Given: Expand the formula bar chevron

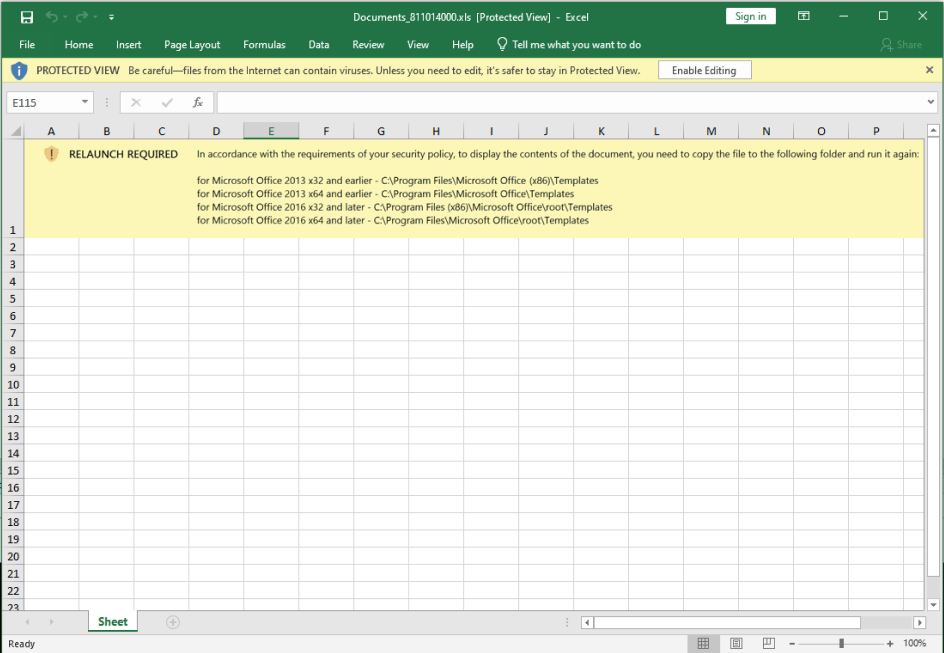Looking at the screenshot, I should click(x=930, y=102).
